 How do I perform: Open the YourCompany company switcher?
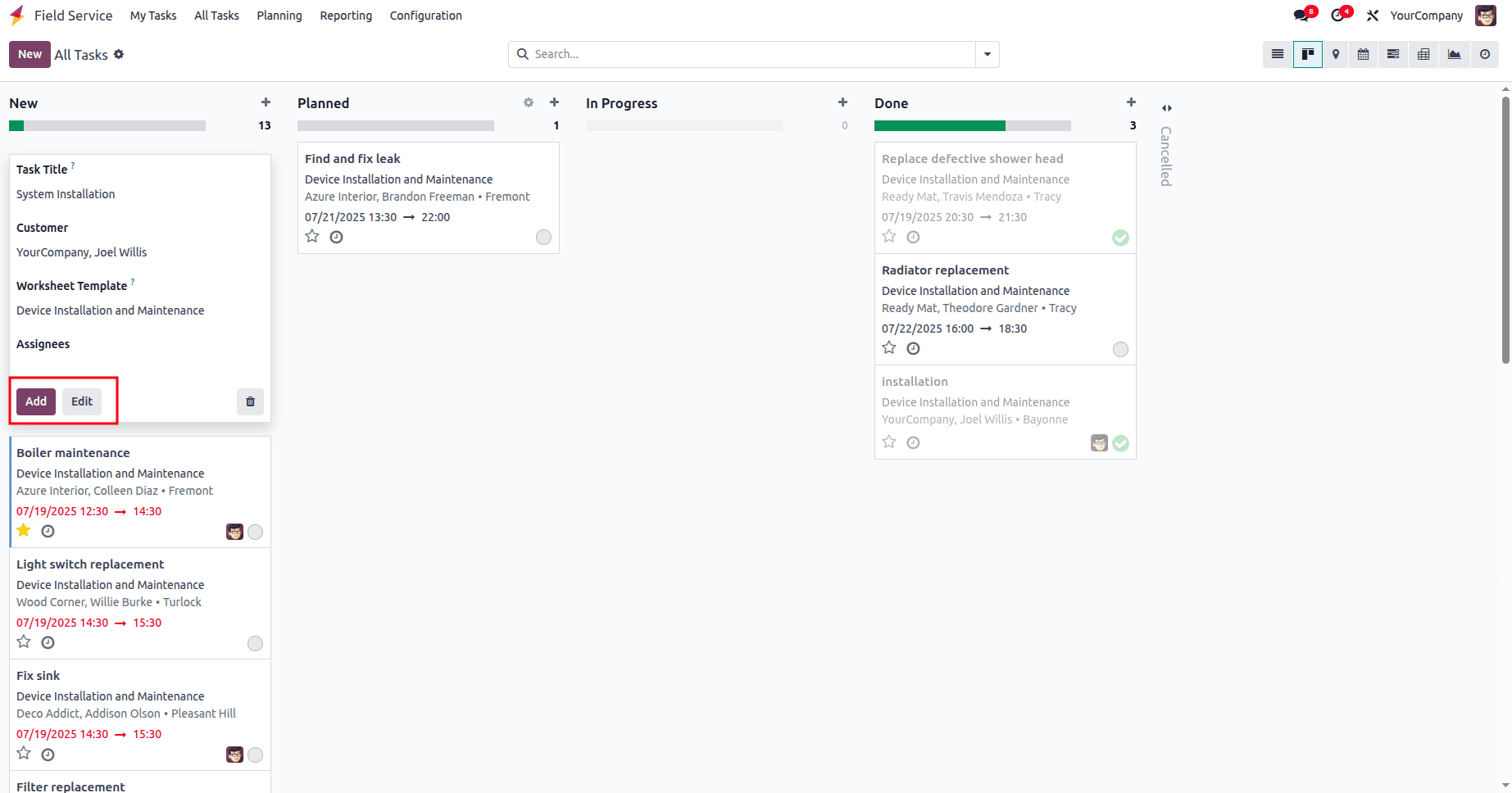pos(1426,16)
